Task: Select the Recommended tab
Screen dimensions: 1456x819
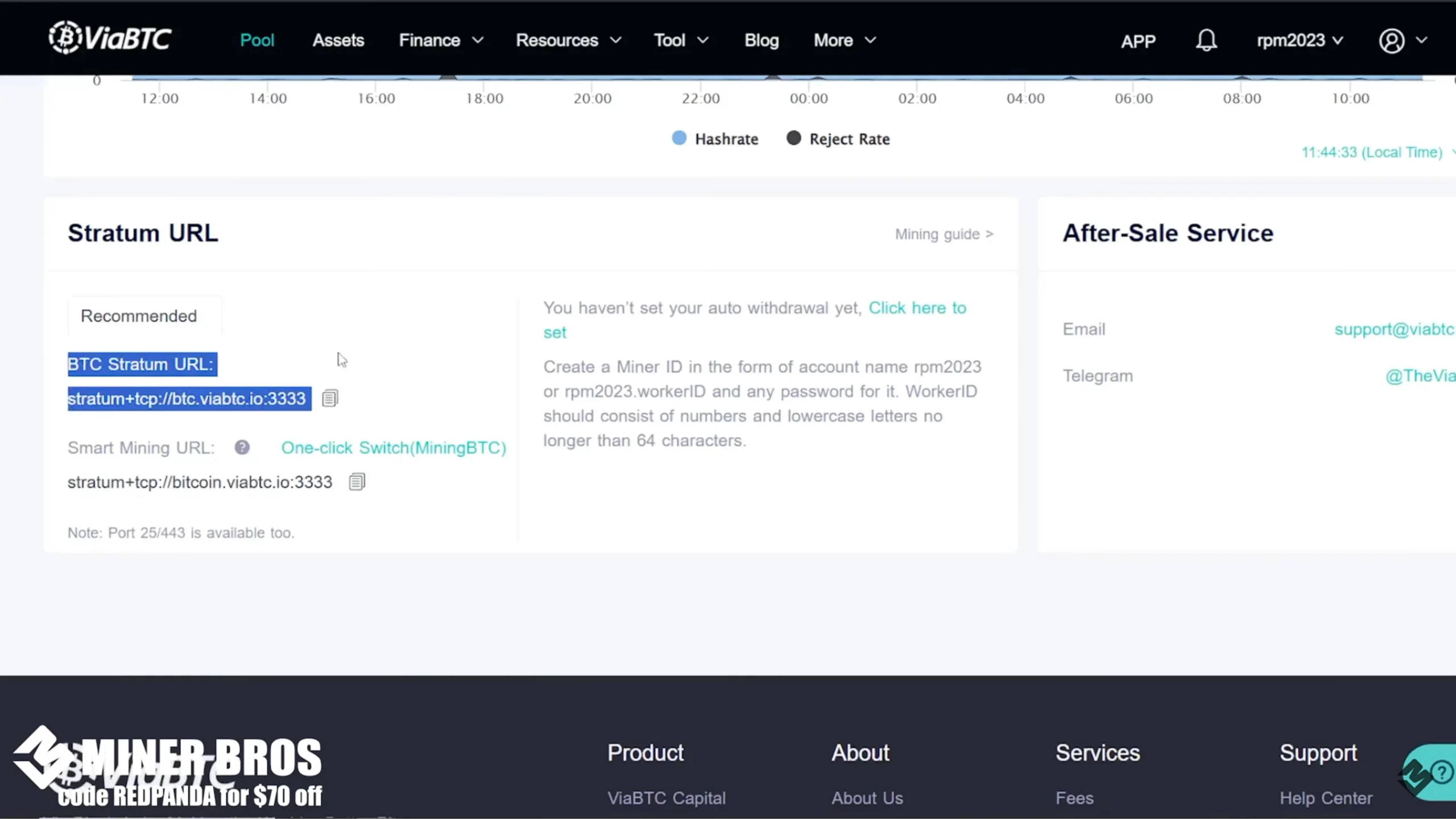Action: coord(144,316)
